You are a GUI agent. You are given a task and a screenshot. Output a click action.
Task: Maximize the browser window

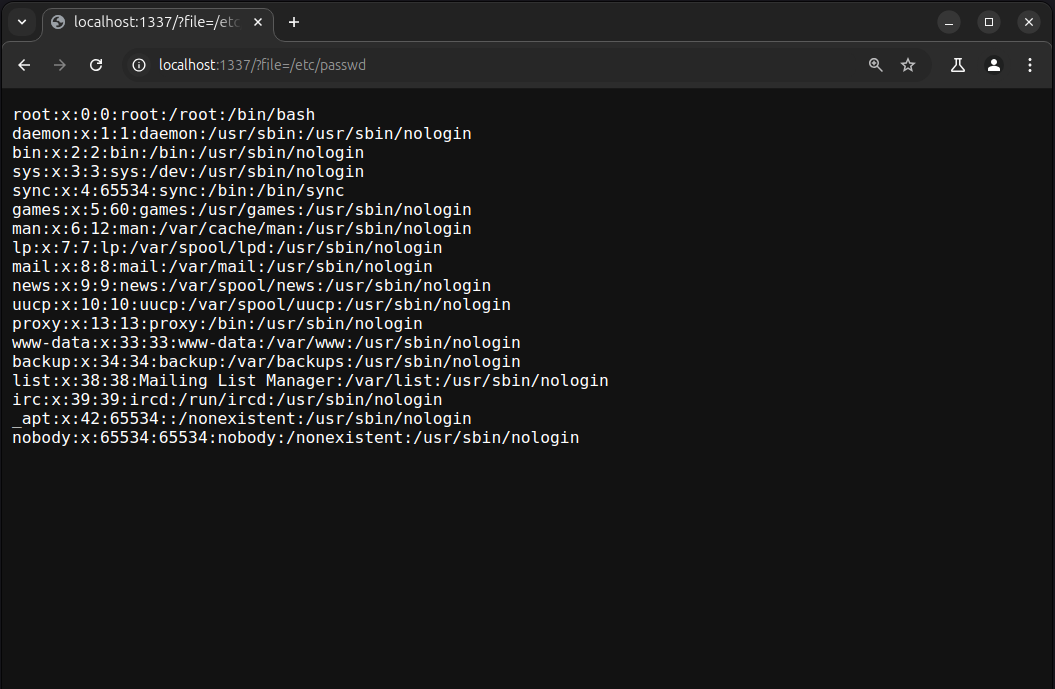[x=989, y=22]
